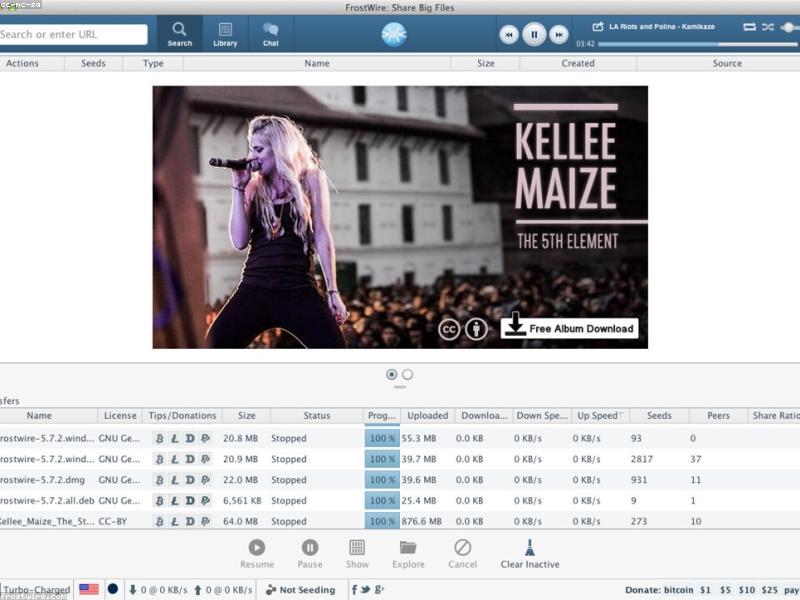Click the attribution person icon
This screenshot has width=800, height=600.
tap(476, 329)
